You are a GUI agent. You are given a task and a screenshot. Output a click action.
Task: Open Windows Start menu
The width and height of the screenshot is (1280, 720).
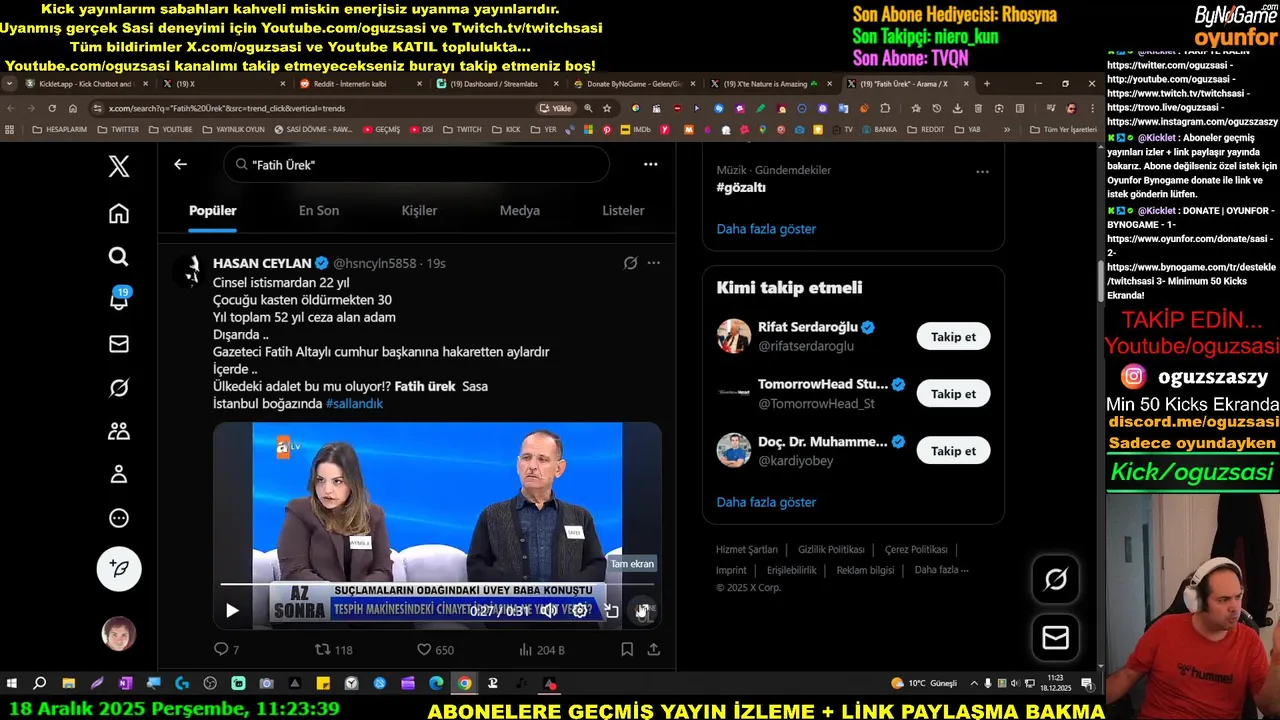coord(12,684)
